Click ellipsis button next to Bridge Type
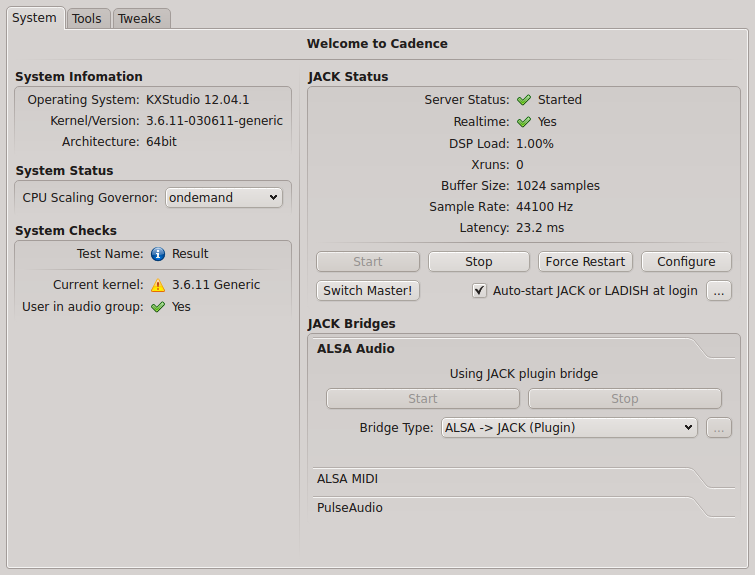The height and width of the screenshot is (575, 755). click(719, 428)
